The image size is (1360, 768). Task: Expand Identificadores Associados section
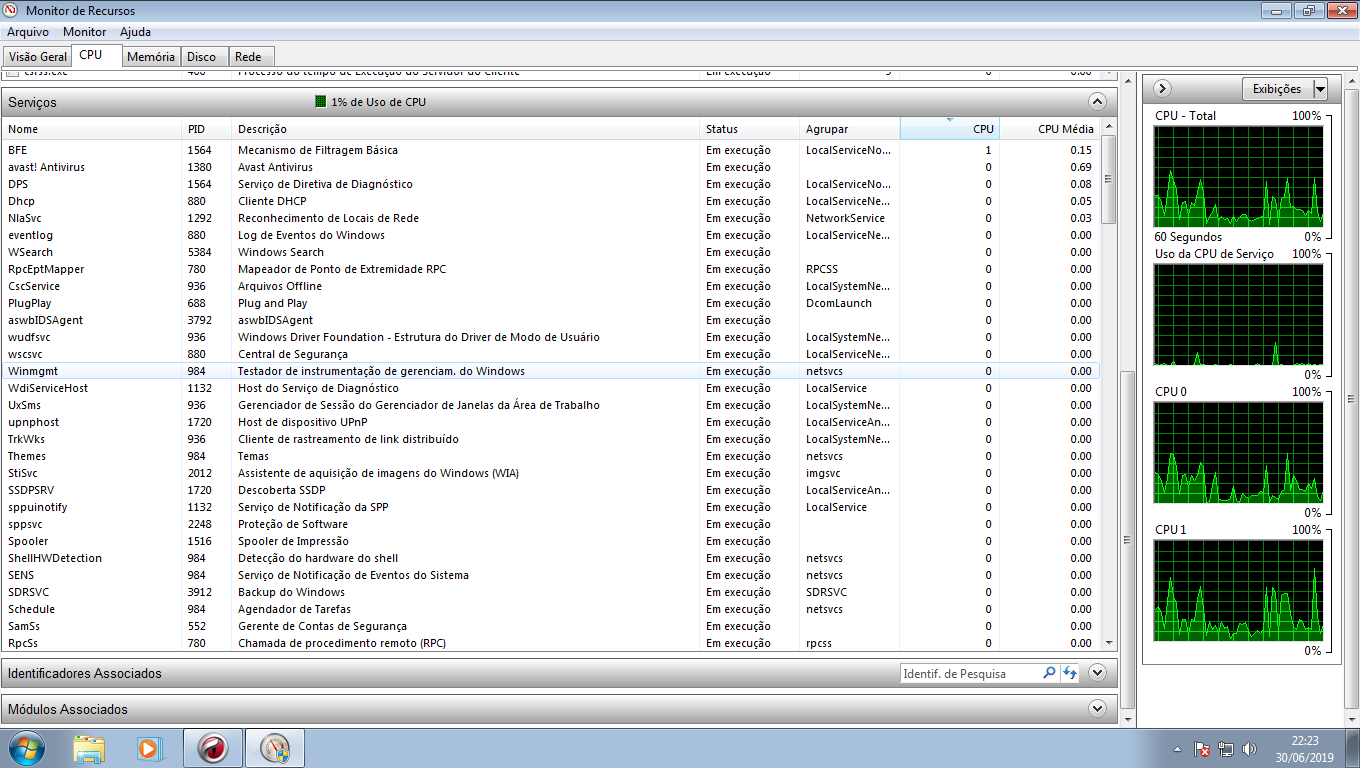pyautogui.click(x=1097, y=673)
